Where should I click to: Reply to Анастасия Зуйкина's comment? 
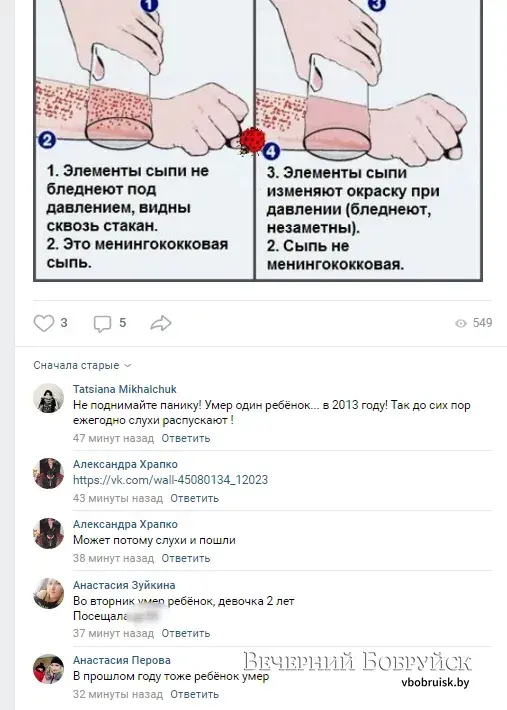[x=186, y=633]
